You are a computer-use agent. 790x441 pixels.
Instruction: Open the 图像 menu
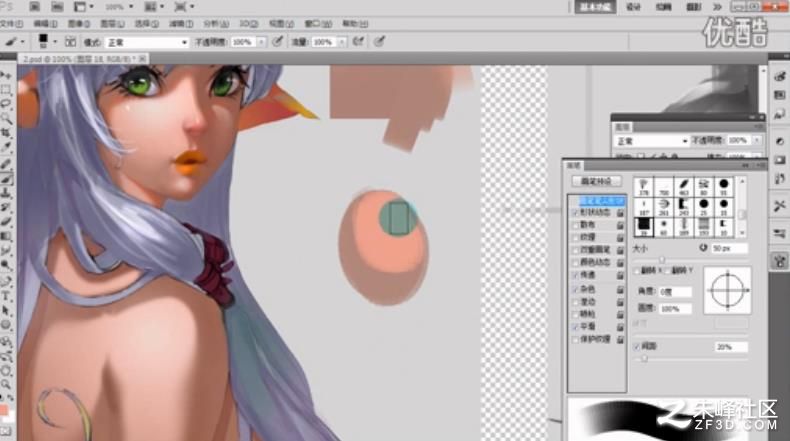pos(79,24)
